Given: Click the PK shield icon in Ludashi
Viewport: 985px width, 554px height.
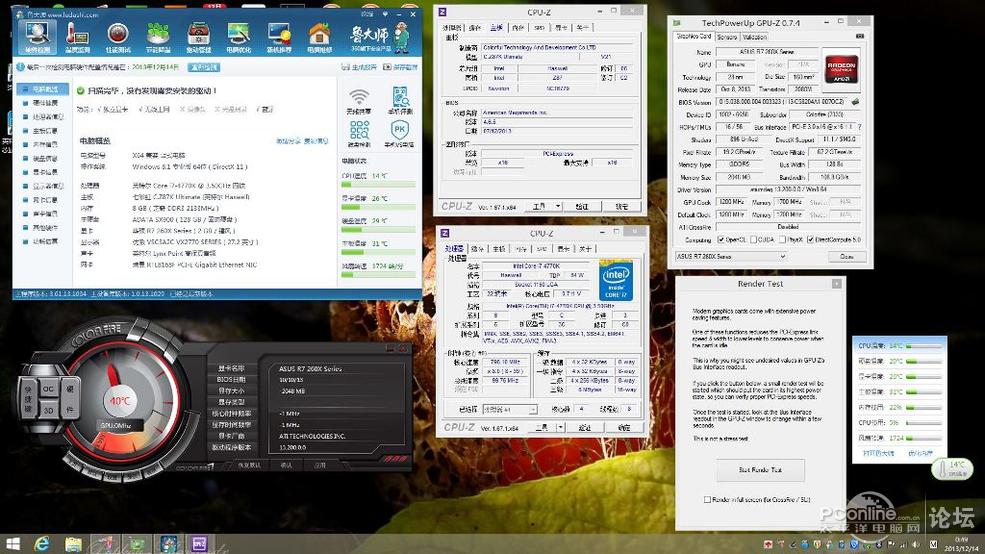Looking at the screenshot, I should [x=400, y=134].
